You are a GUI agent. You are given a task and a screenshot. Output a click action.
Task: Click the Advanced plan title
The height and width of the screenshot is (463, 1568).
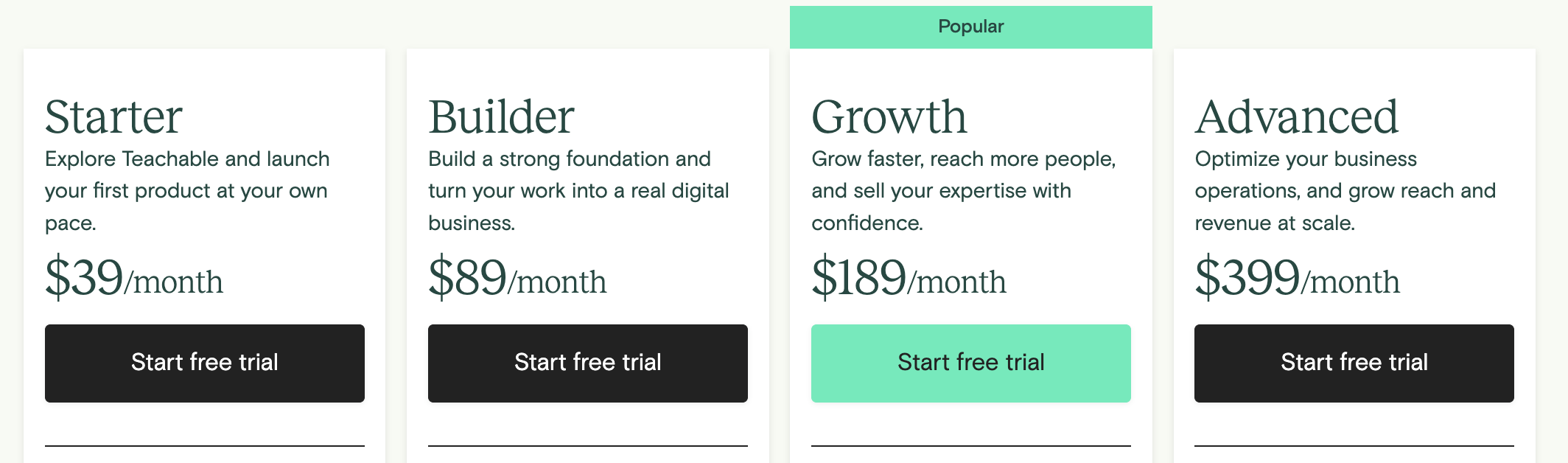click(x=1296, y=116)
